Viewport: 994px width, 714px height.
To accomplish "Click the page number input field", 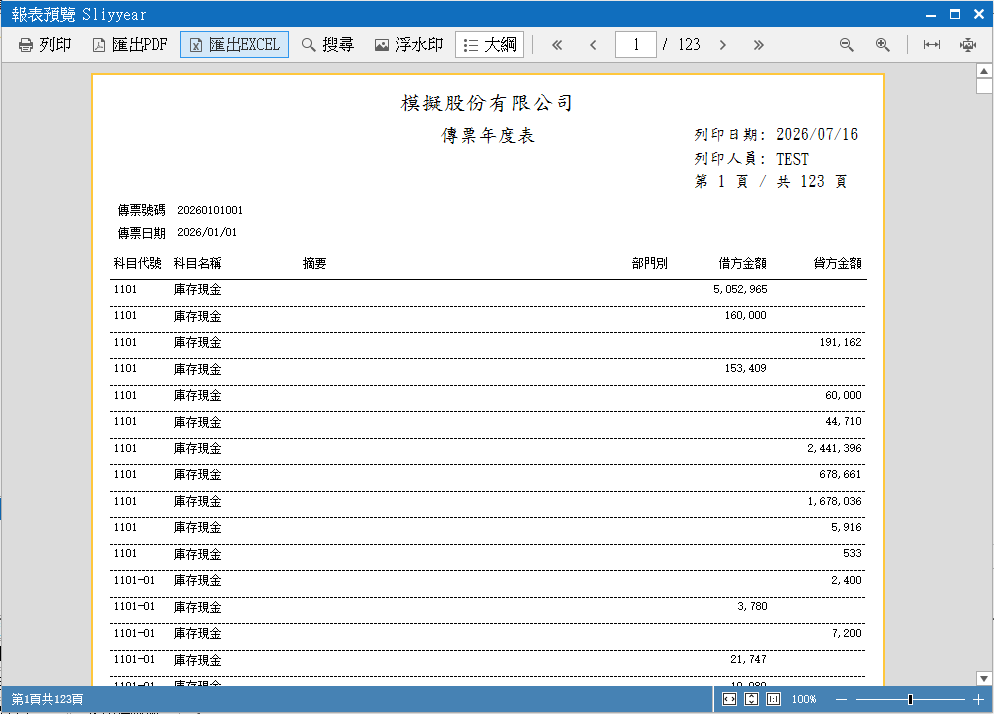I will click(636, 44).
